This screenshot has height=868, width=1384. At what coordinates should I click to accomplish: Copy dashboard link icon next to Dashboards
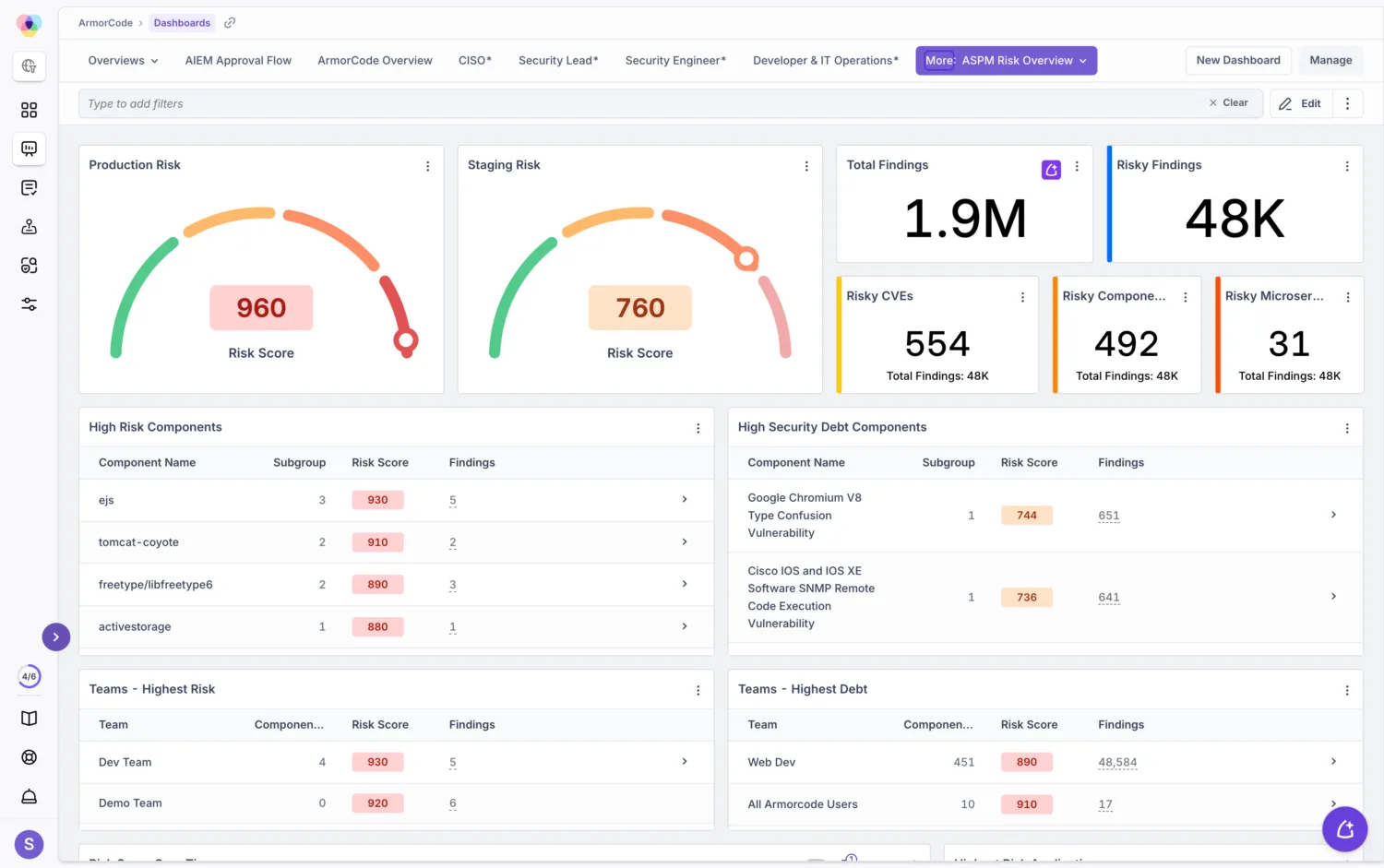[x=230, y=23]
